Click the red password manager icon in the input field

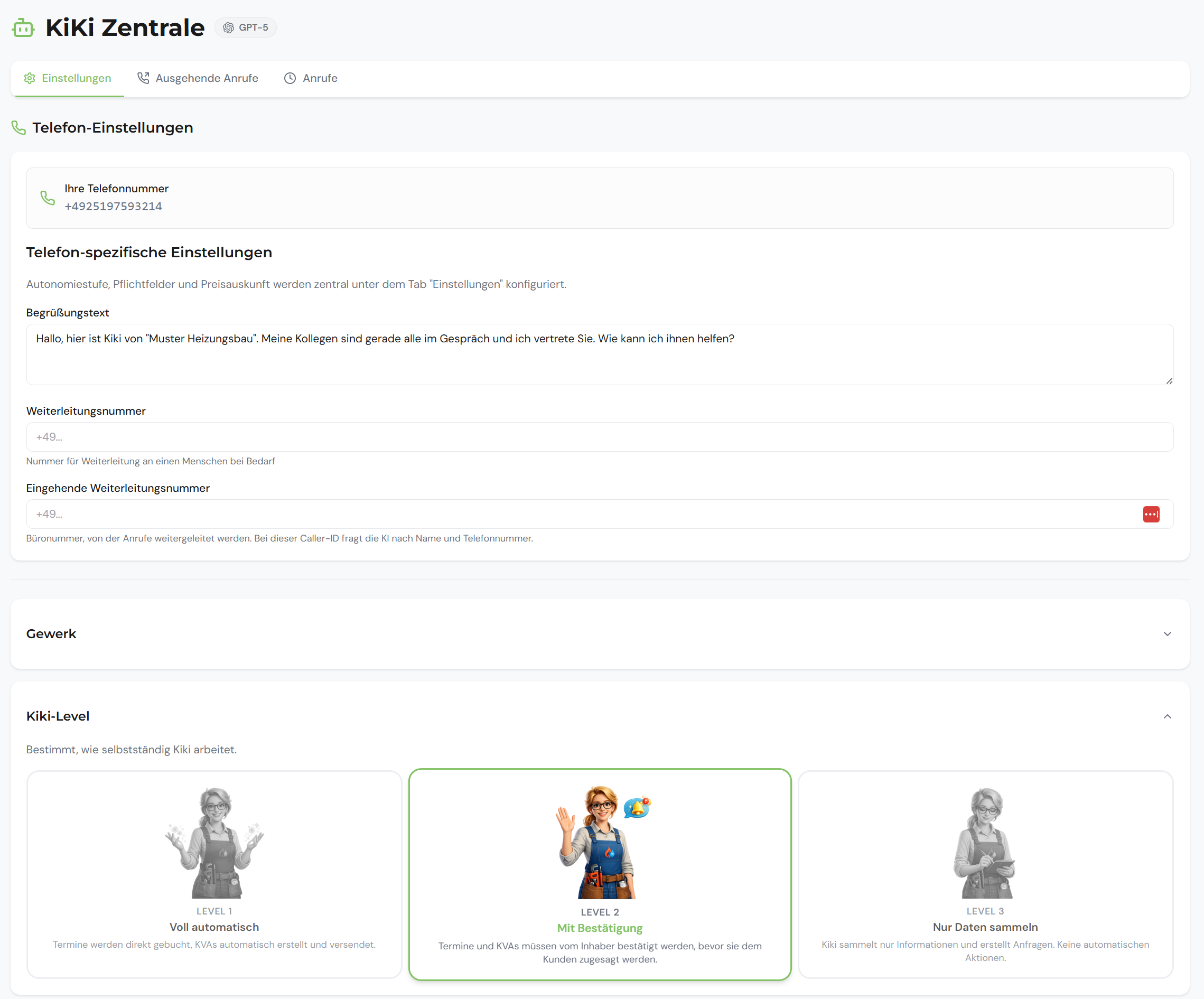coord(1151,514)
